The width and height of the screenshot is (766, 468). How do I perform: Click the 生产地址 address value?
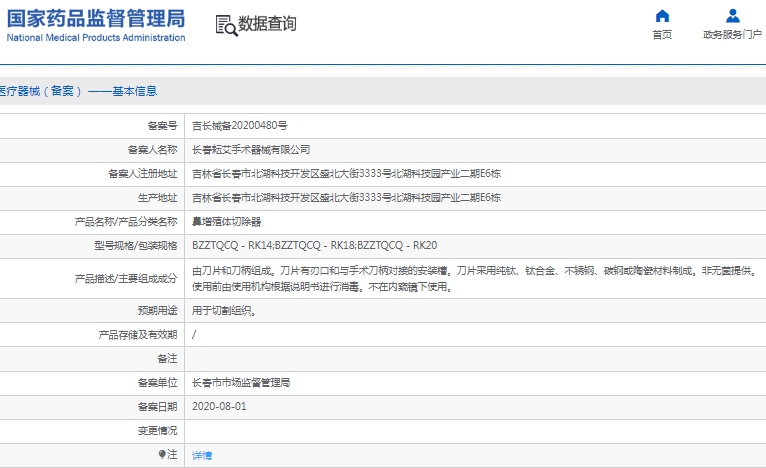pos(346,197)
